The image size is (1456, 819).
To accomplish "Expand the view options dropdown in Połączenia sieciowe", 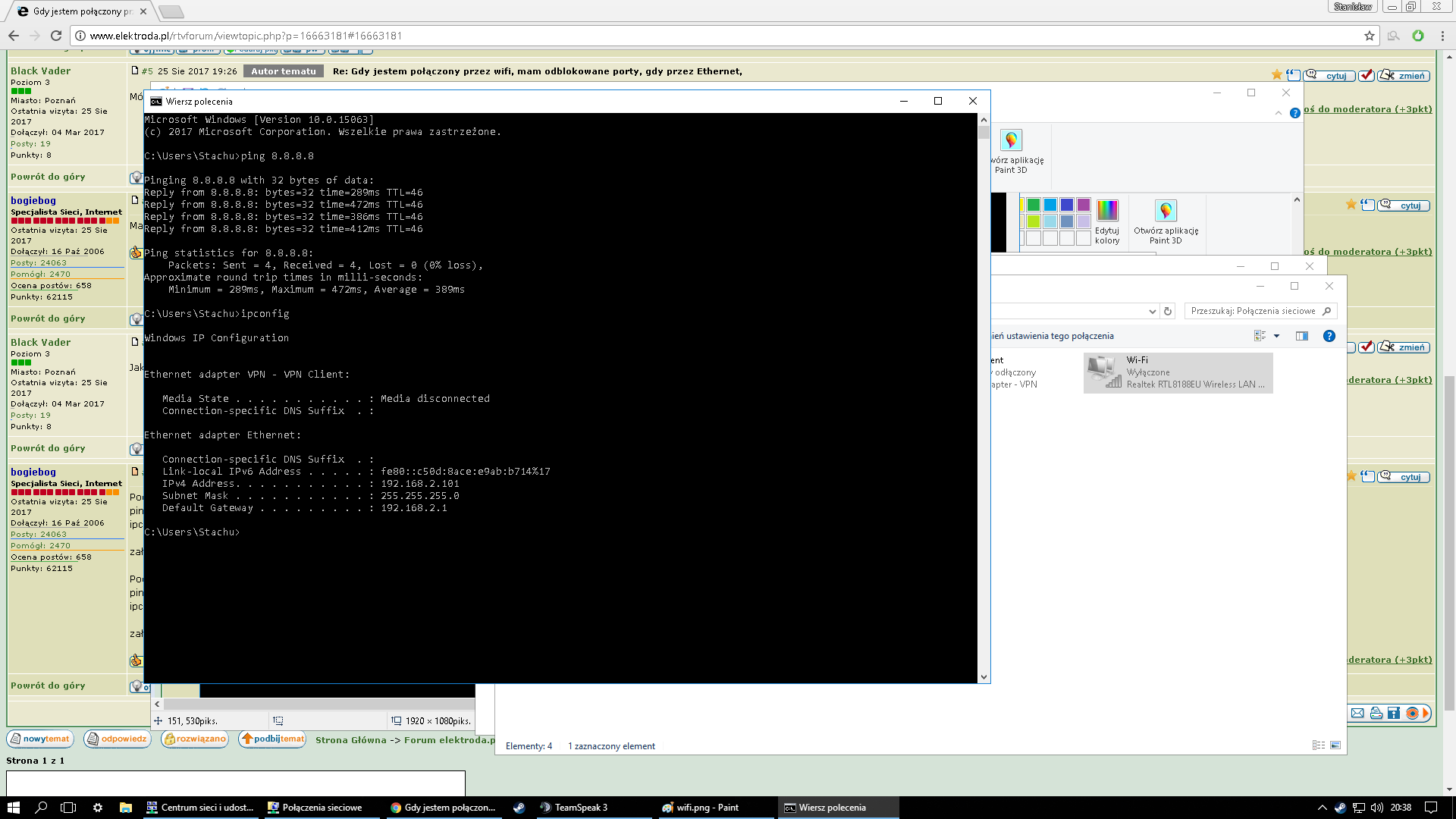I will pyautogui.click(x=1276, y=336).
